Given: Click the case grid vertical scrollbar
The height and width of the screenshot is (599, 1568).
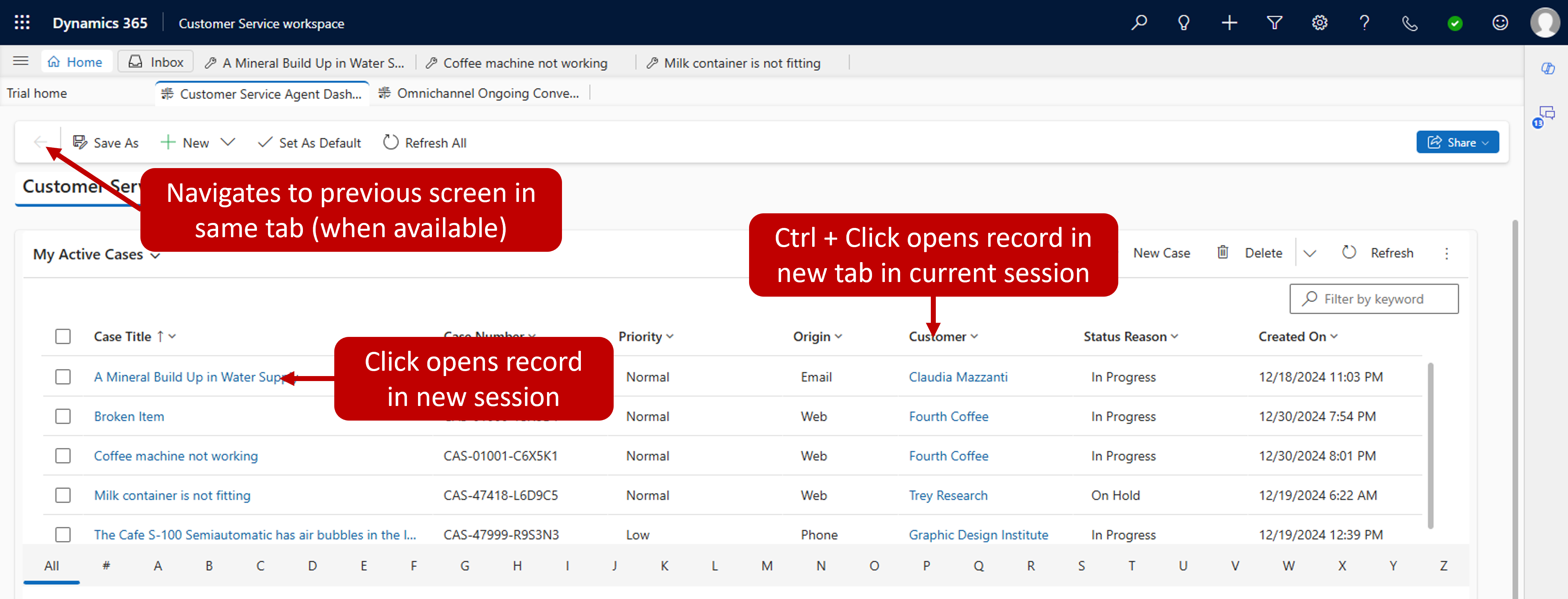Looking at the screenshot, I should click(x=1430, y=445).
